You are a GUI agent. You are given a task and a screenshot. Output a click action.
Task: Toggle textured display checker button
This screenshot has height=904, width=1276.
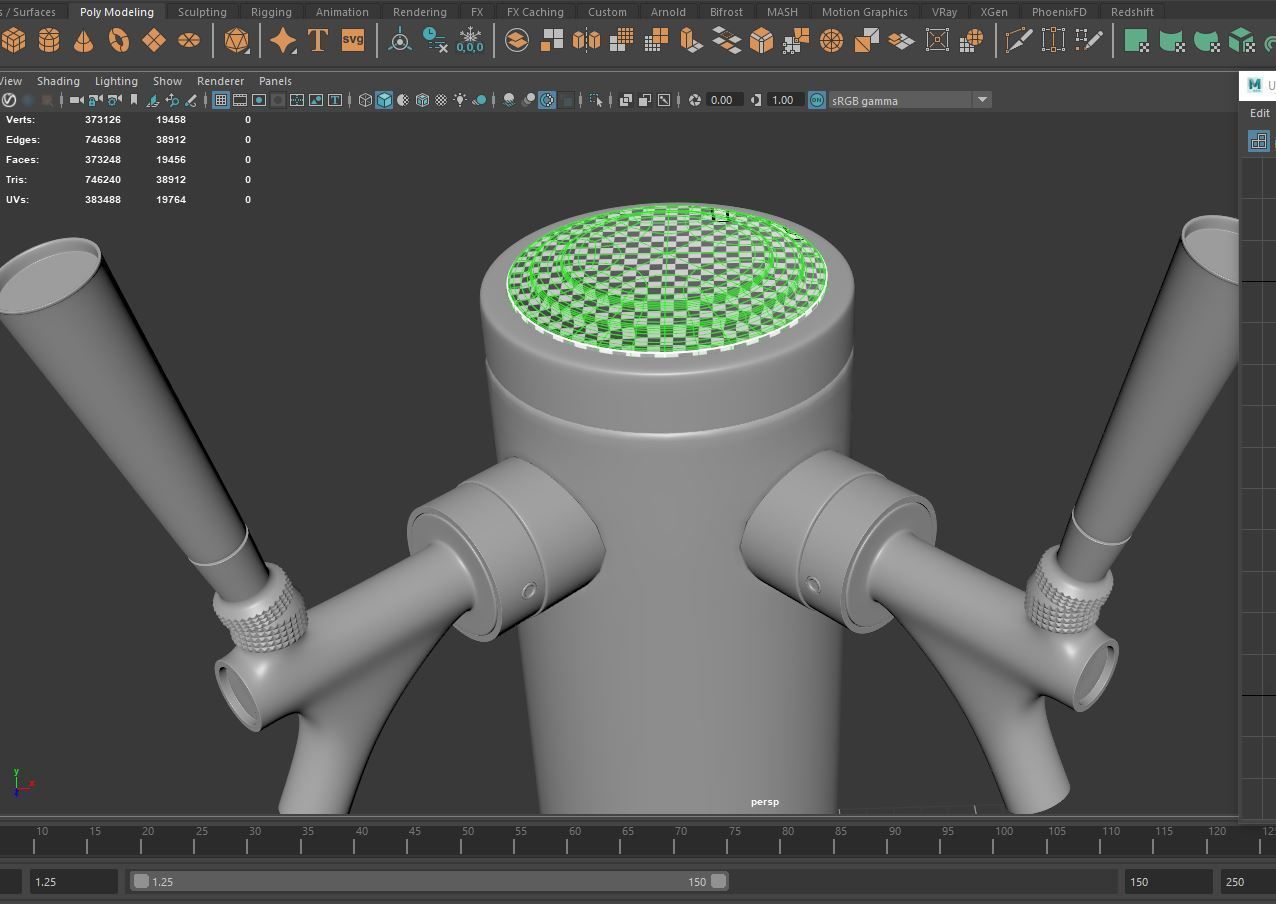coord(441,100)
